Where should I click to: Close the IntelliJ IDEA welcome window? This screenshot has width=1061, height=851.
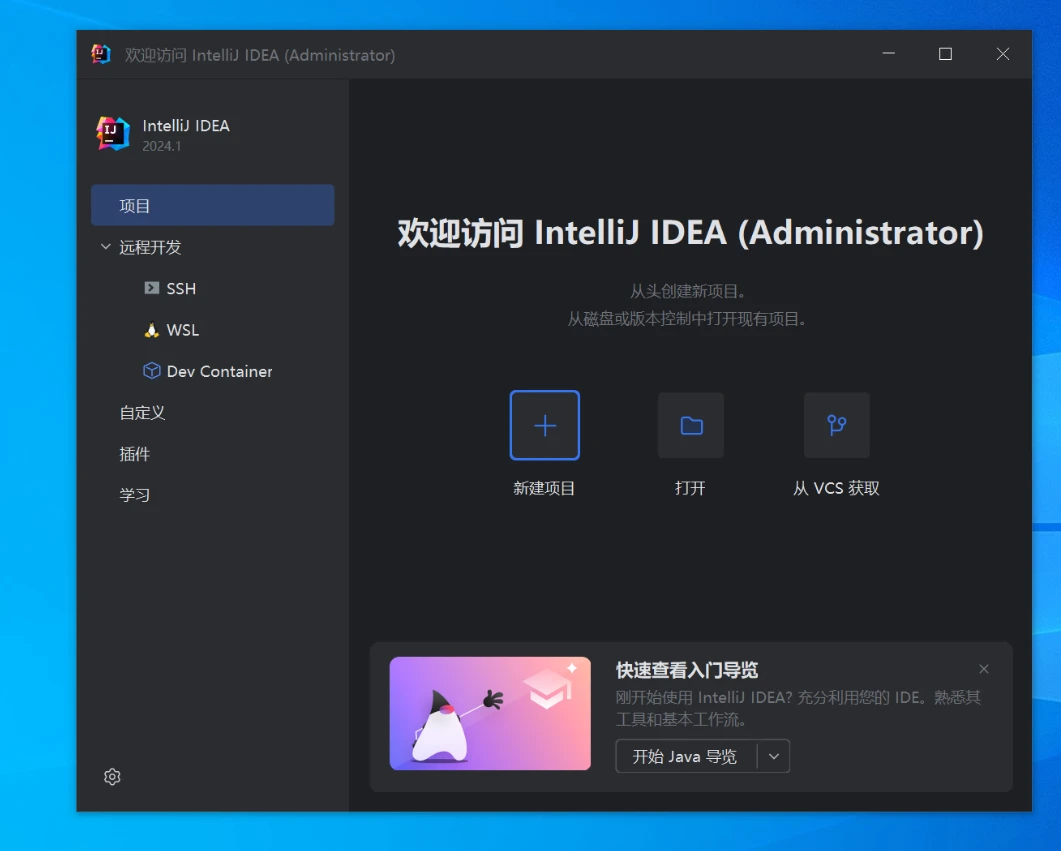point(1003,54)
